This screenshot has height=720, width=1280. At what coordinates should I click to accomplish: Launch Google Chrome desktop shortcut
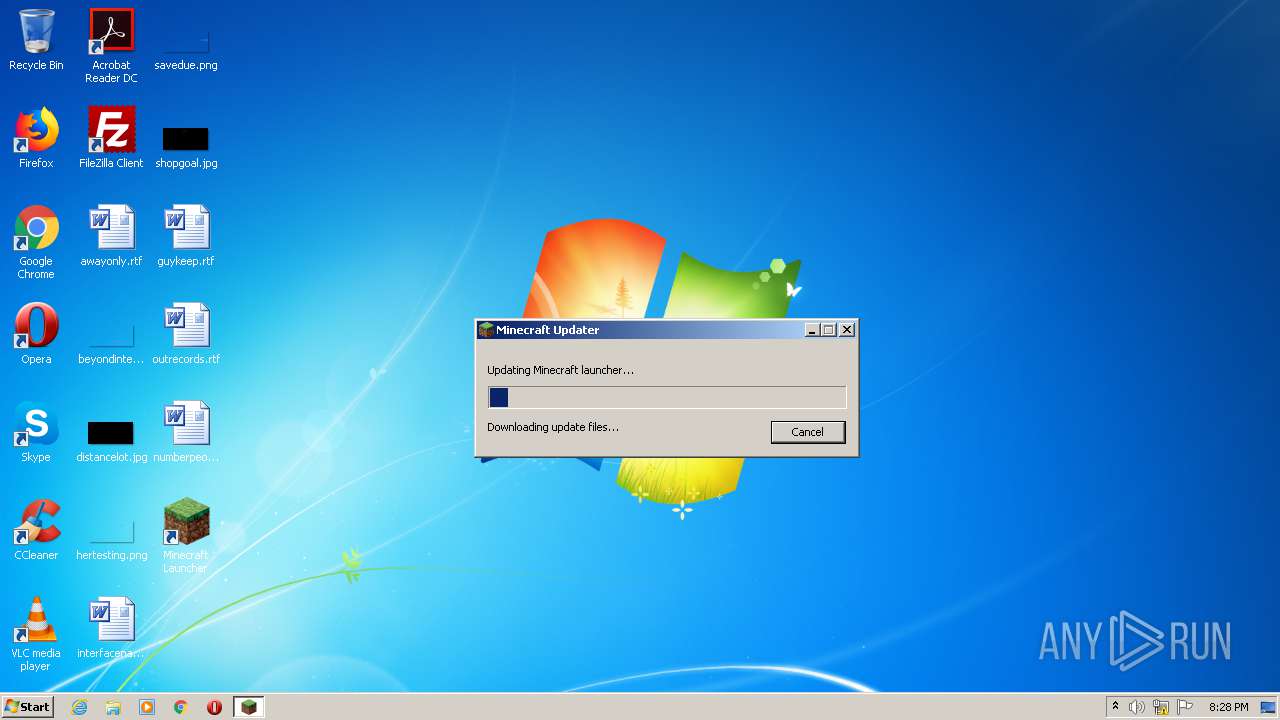click(36, 242)
